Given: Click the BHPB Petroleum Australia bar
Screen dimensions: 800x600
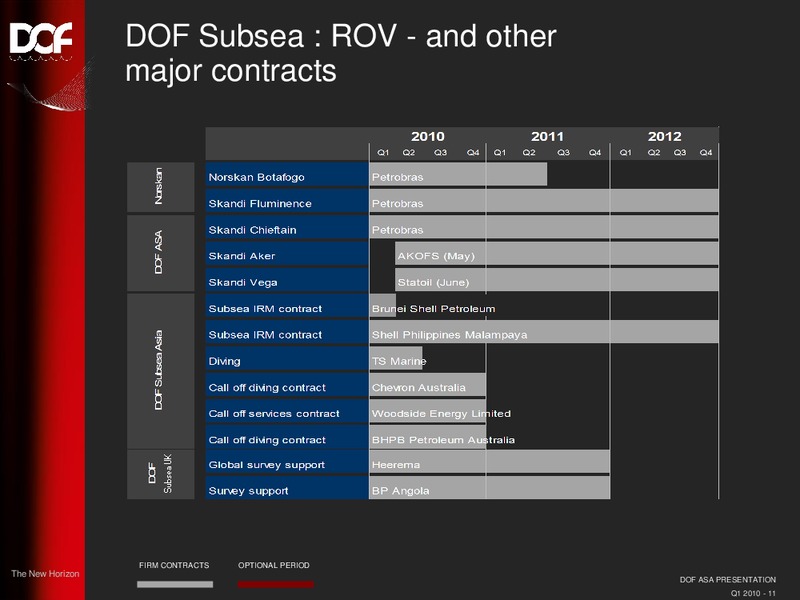Looking at the screenshot, I should pos(428,438).
